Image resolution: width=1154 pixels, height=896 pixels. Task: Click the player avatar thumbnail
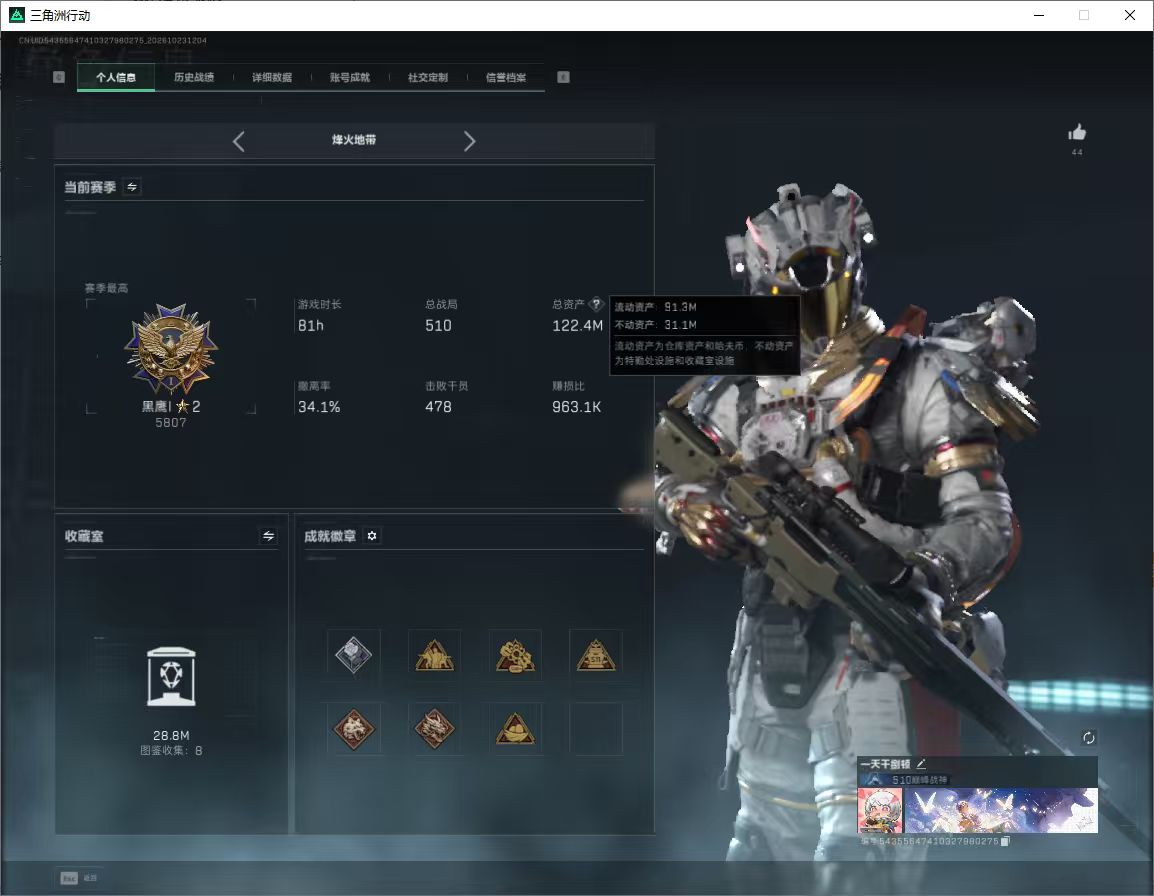[x=880, y=810]
